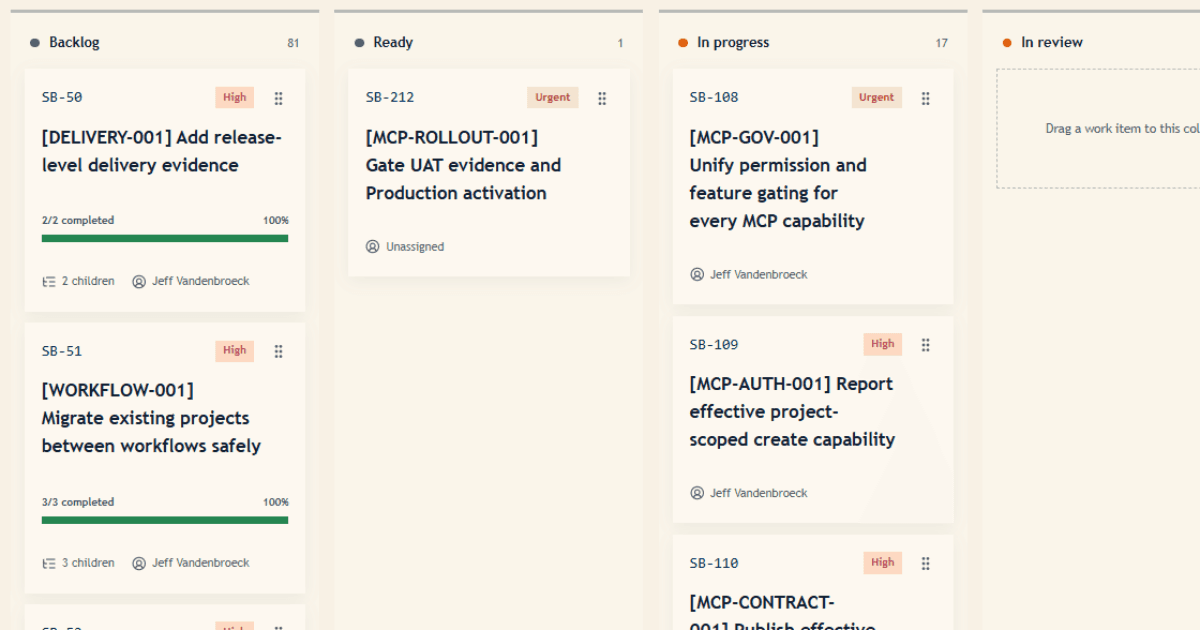The width and height of the screenshot is (1200, 630).
Task: Click 'Jeff Vandenbroeck' on SB-109 card
Action: coord(759,493)
